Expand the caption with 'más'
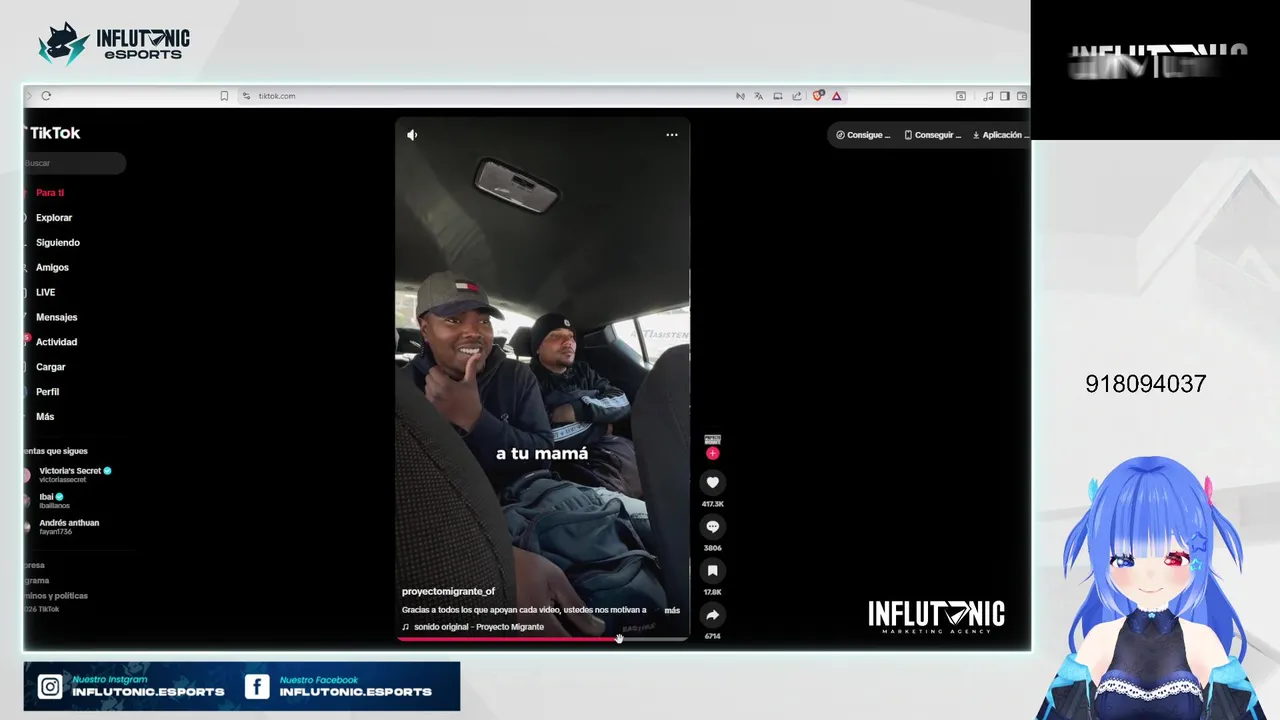This screenshot has height=720, width=1280. point(672,610)
